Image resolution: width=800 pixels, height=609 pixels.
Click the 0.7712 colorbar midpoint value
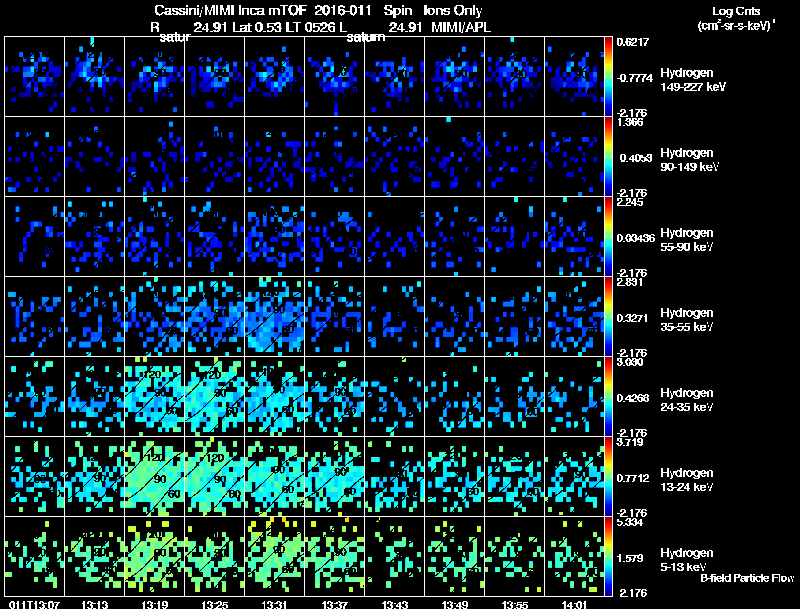(633, 478)
